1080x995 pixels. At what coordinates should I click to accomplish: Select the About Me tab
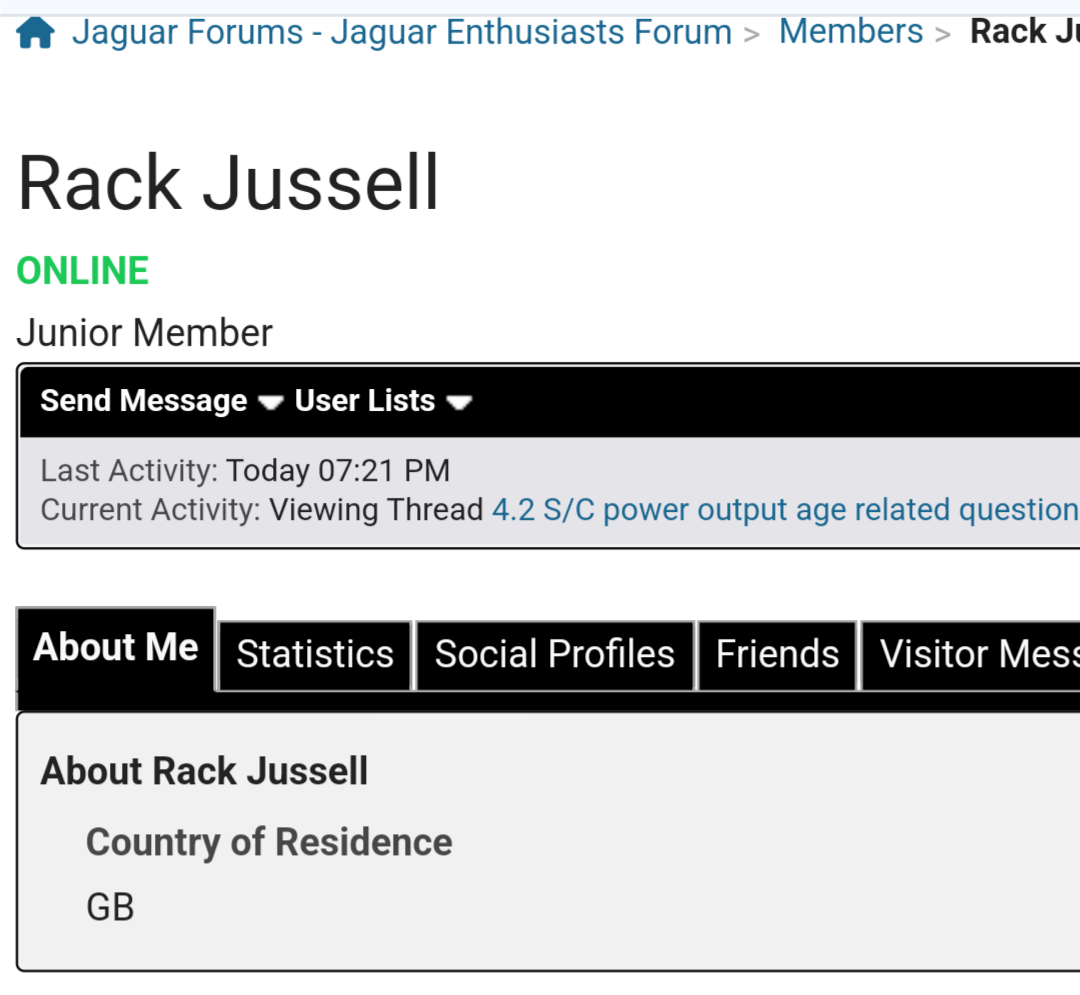tap(116, 648)
